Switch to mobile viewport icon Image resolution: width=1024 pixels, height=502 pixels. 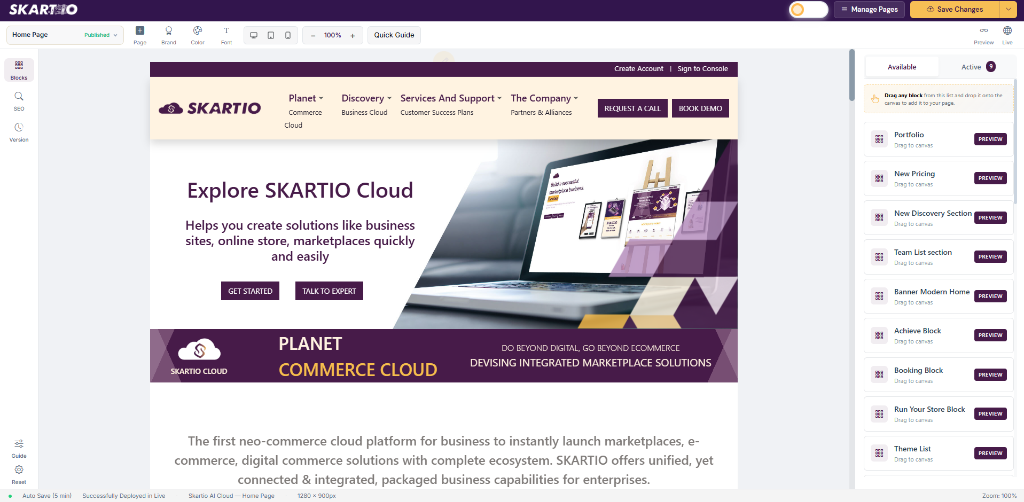click(287, 35)
